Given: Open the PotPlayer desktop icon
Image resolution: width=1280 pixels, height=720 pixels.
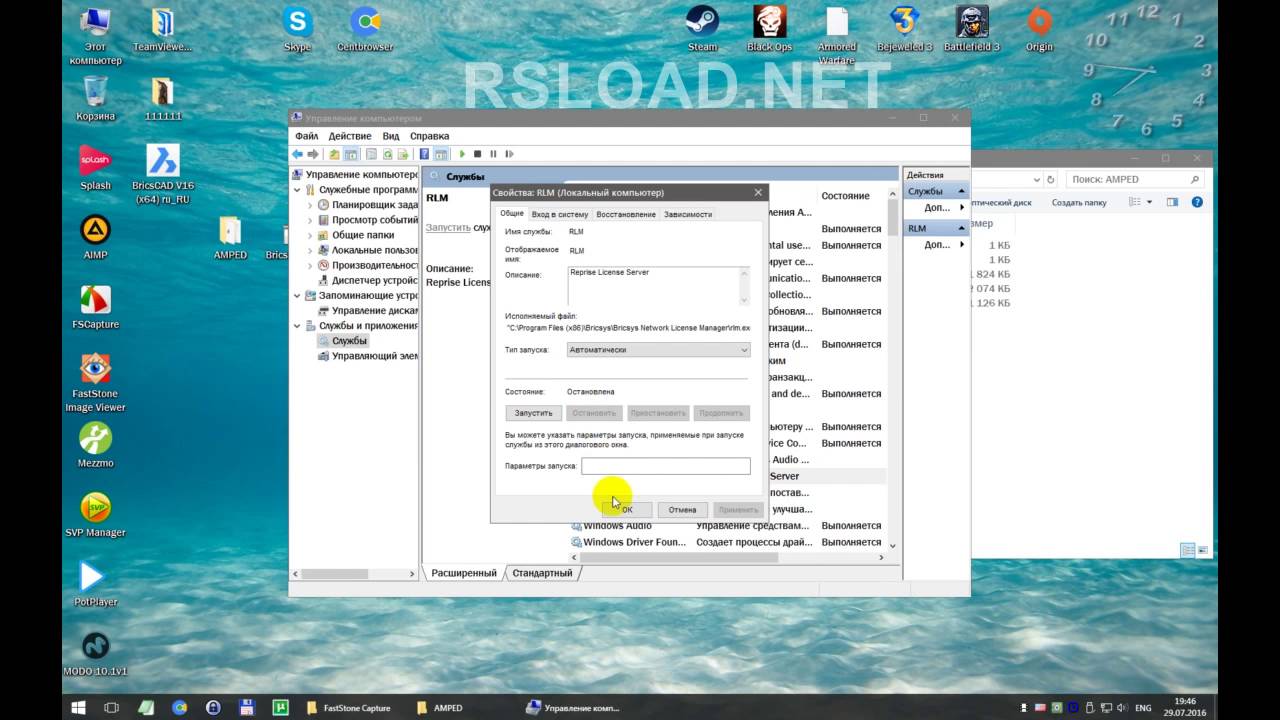Looking at the screenshot, I should 95,584.
